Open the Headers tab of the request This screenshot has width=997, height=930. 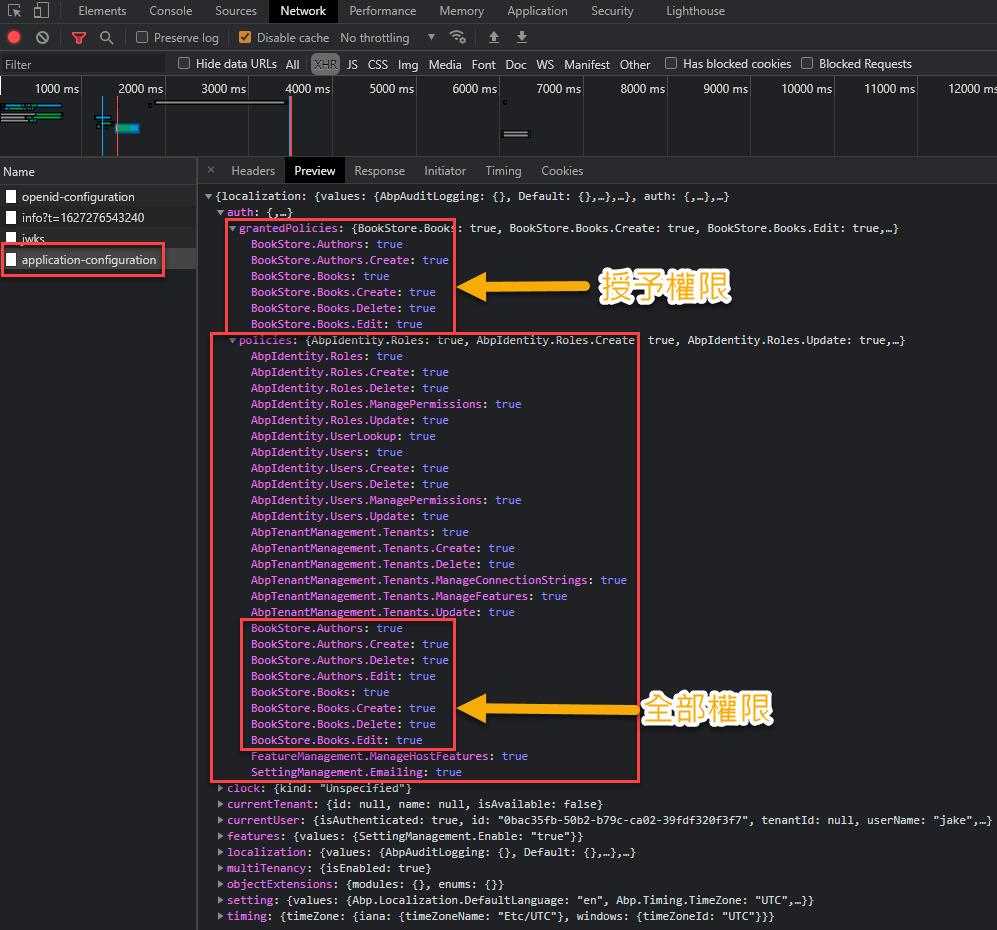tap(253, 171)
